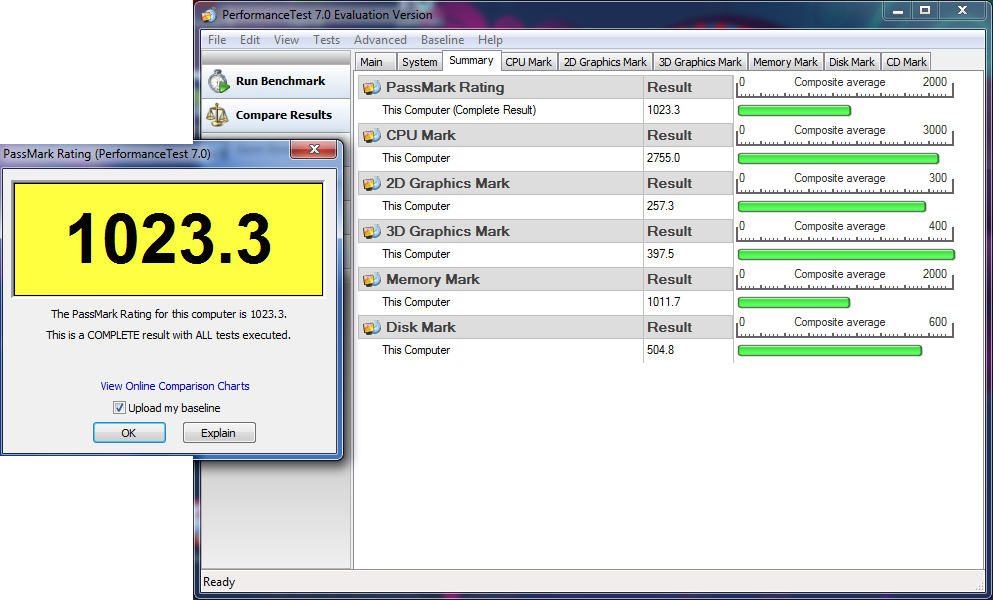993x600 pixels.
Task: Select the 257.3 result value
Action: 661,206
